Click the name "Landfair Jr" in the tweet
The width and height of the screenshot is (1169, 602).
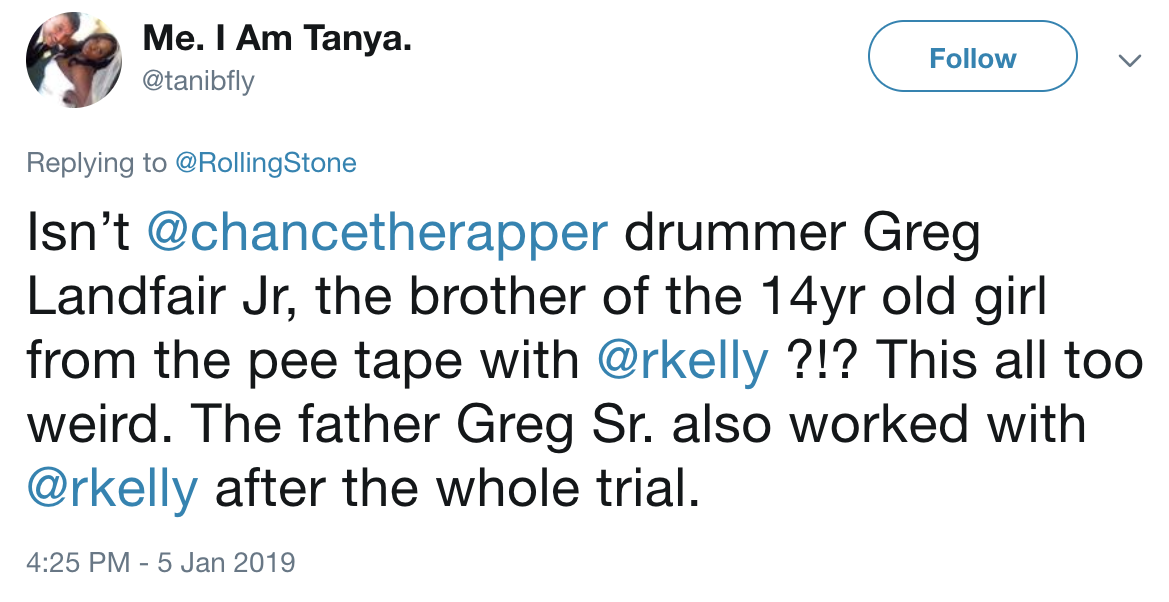click(147, 298)
